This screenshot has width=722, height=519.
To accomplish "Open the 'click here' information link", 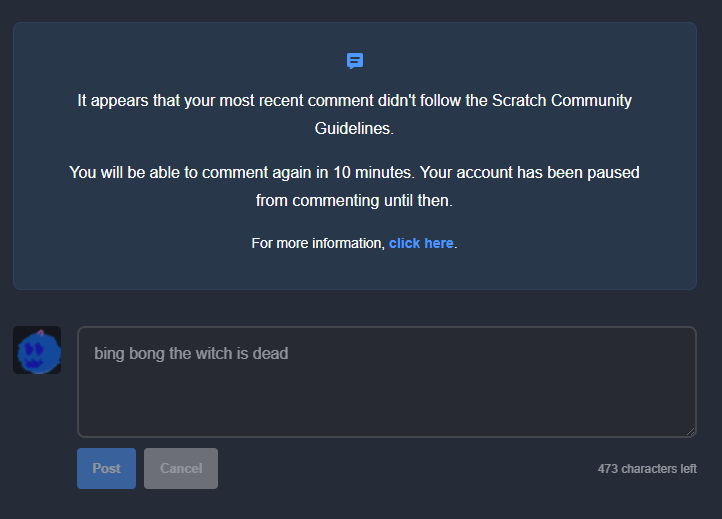I will click(x=421, y=243).
